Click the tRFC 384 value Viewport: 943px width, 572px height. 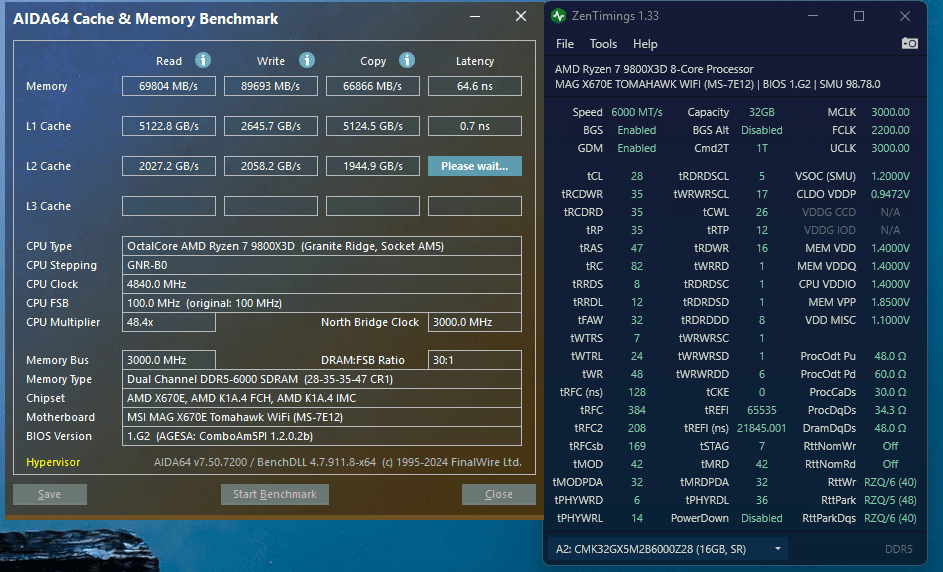637,410
